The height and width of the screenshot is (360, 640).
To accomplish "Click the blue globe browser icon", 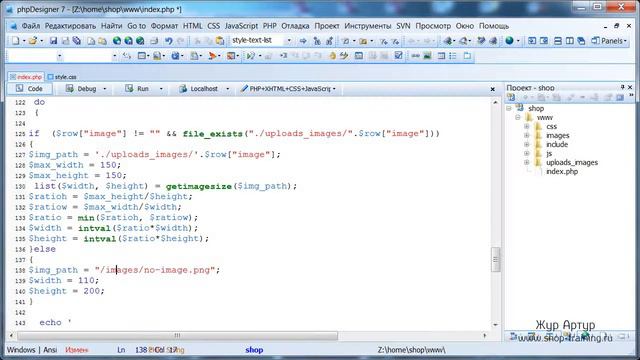I will [x=509, y=41].
